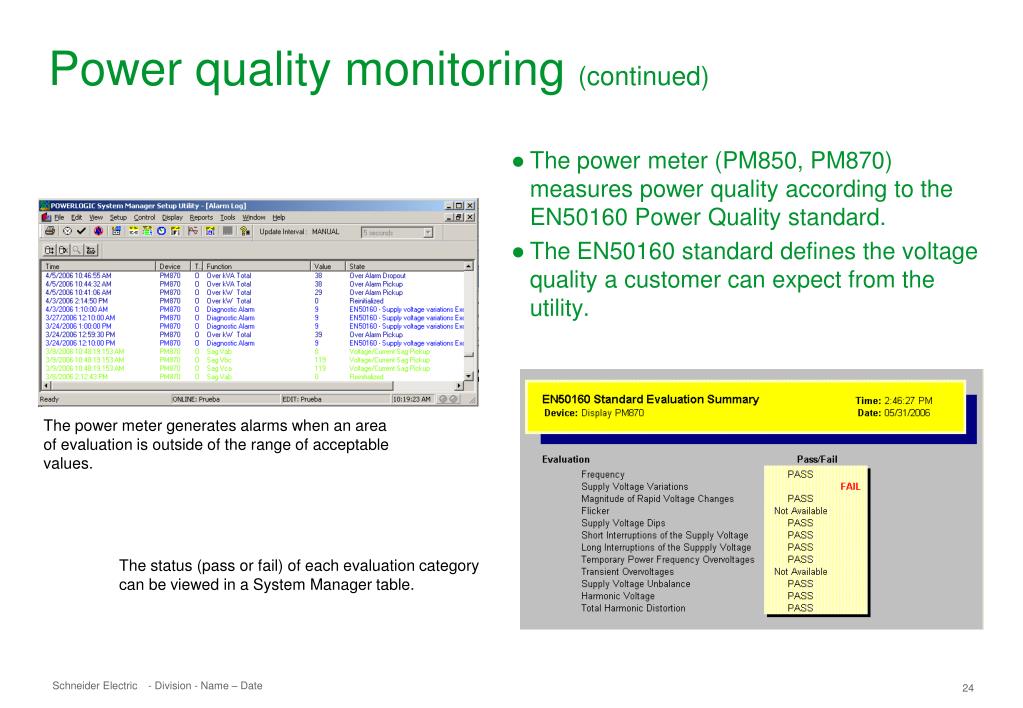The height and width of the screenshot is (708, 1023).
Task: Restore the inner Alarm Log child window
Action: point(459,217)
